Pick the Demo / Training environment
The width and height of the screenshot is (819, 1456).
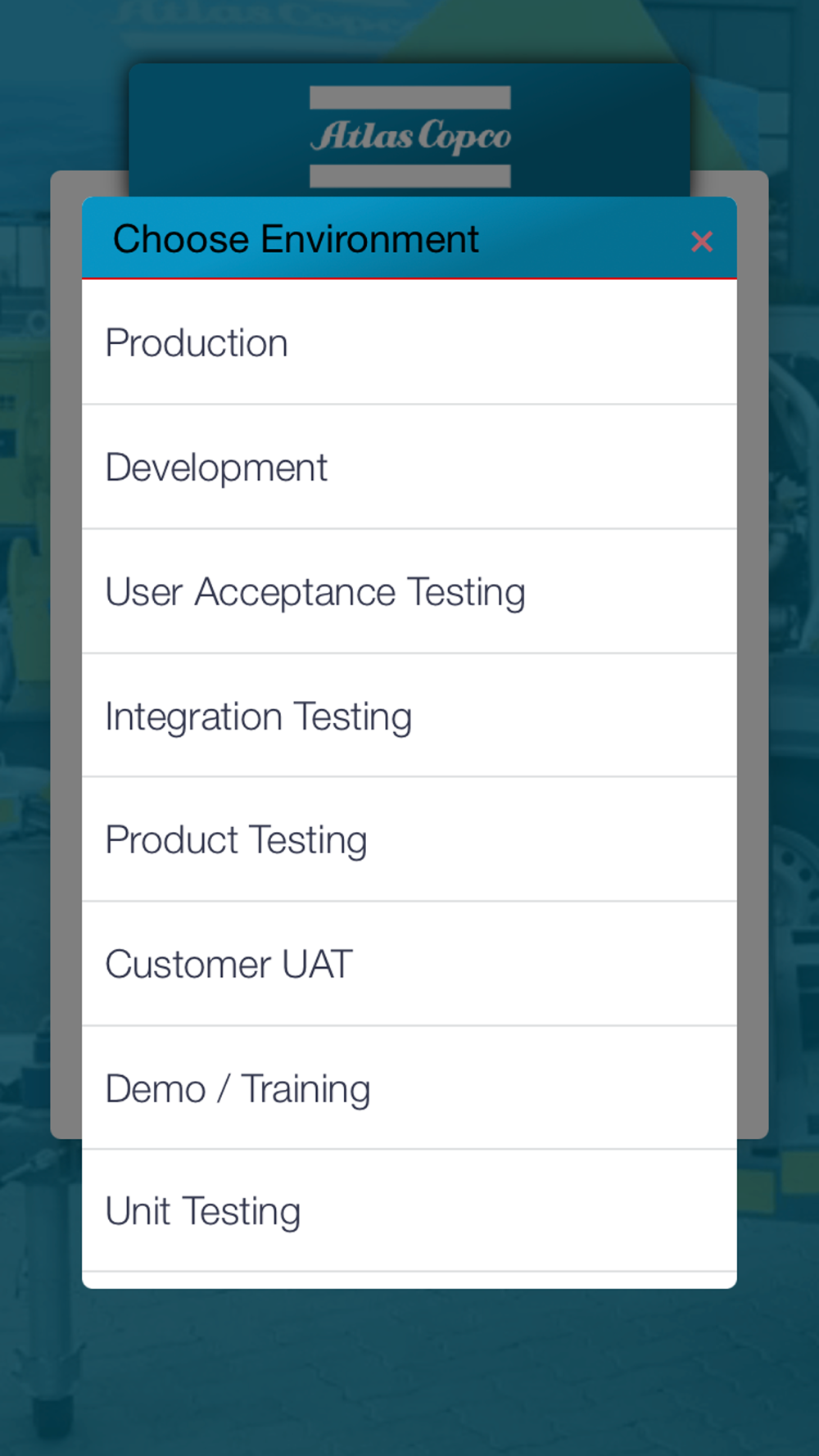[409, 1088]
